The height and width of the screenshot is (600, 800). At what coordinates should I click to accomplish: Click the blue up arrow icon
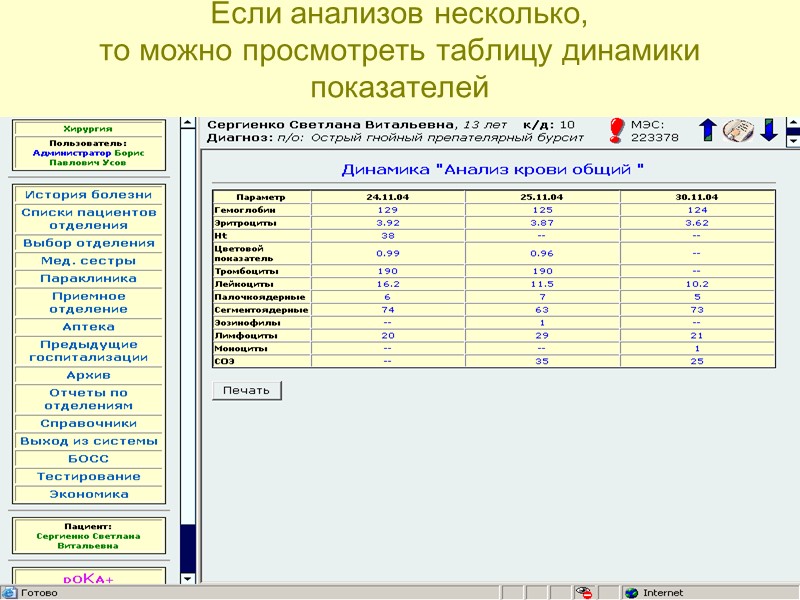(708, 130)
